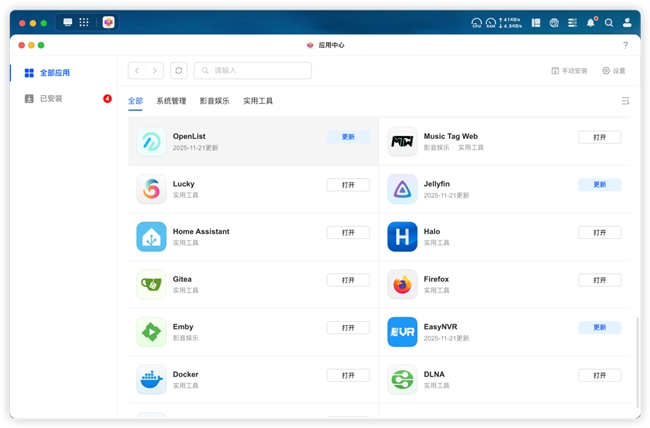The height and width of the screenshot is (428, 650).
Task: Go forward with the right arrow
Action: (x=155, y=71)
